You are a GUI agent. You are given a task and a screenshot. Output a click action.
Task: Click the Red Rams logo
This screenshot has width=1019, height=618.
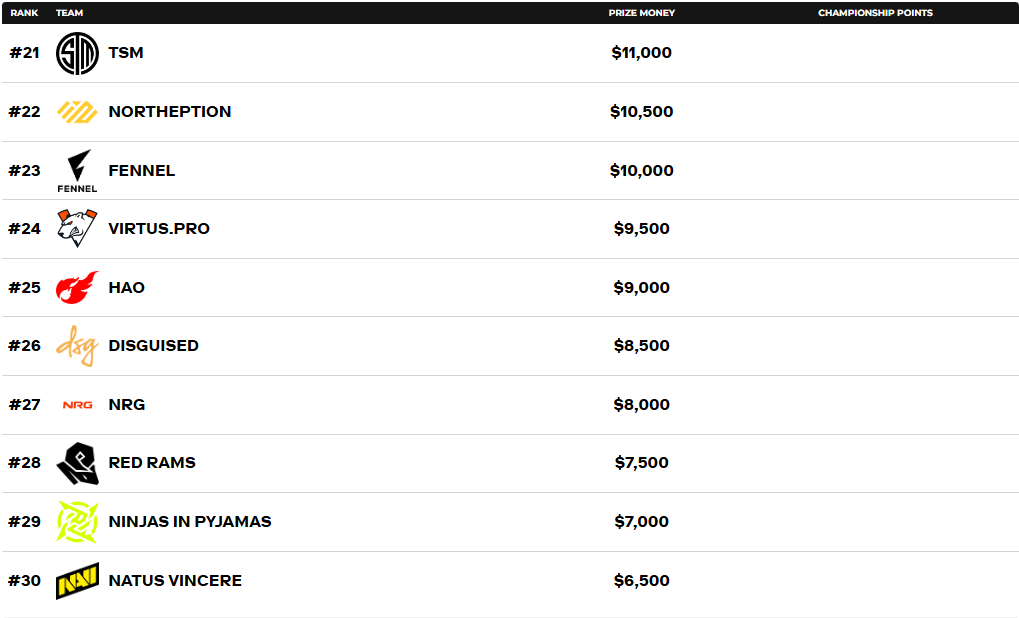pos(77,463)
